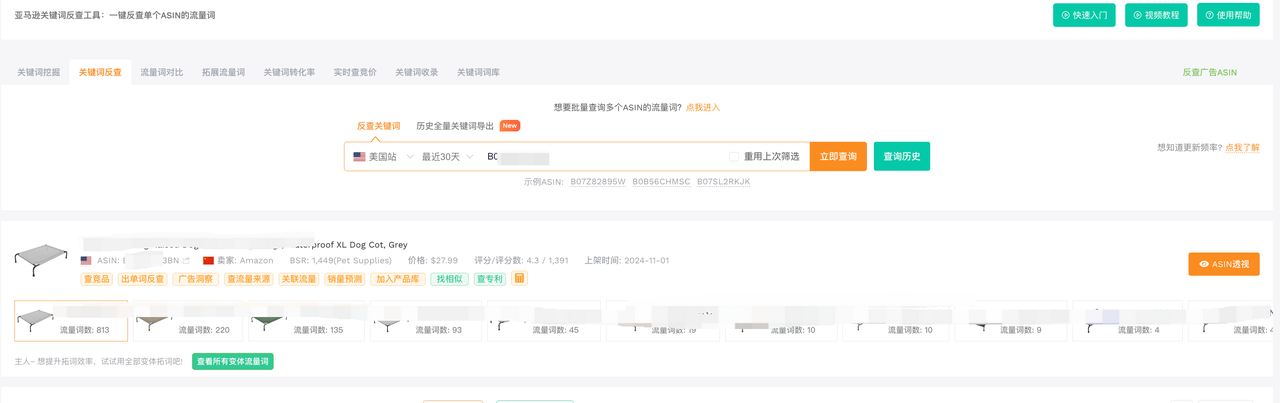This screenshot has height=403, width=1280.
Task: Click the green 找相似 tag
Action: (449, 278)
